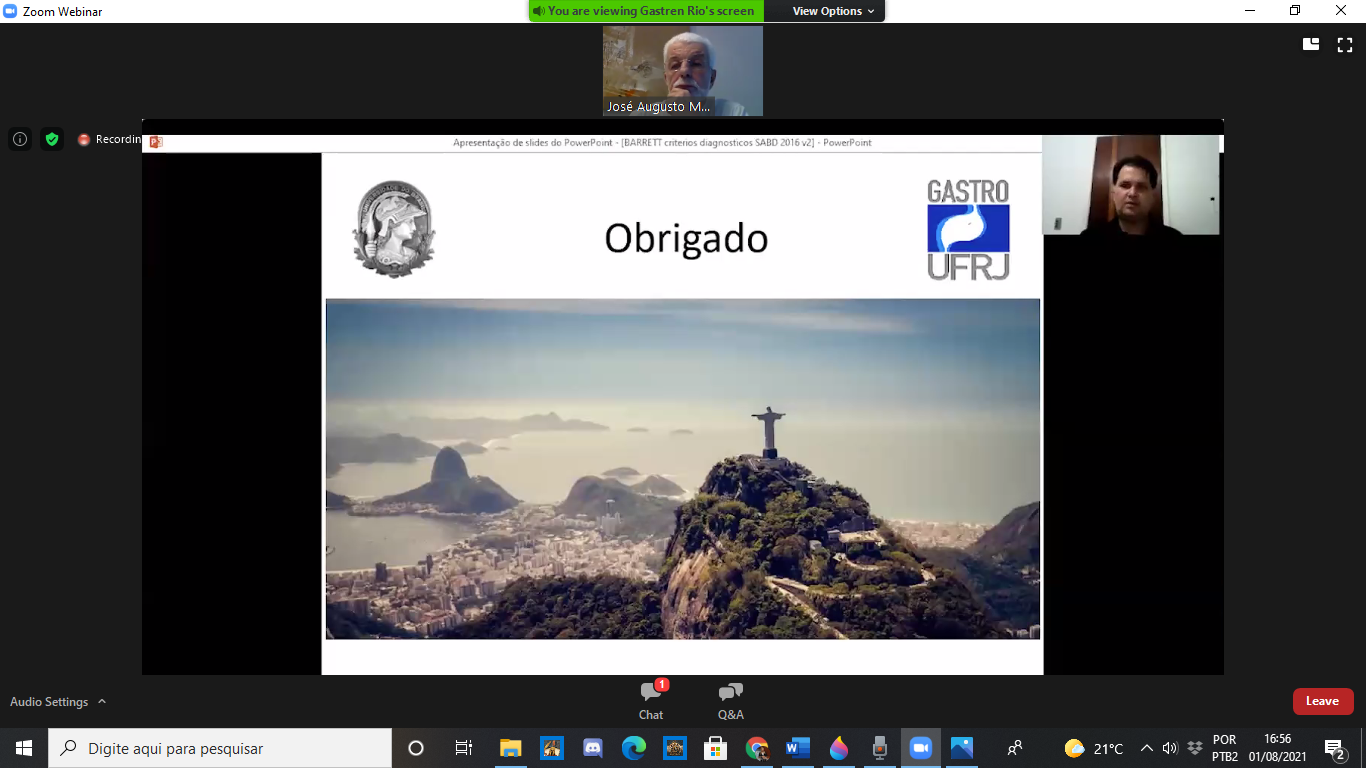The width and height of the screenshot is (1366, 768).
Task: Open Microsoft Word from taskbar
Action: click(797, 748)
